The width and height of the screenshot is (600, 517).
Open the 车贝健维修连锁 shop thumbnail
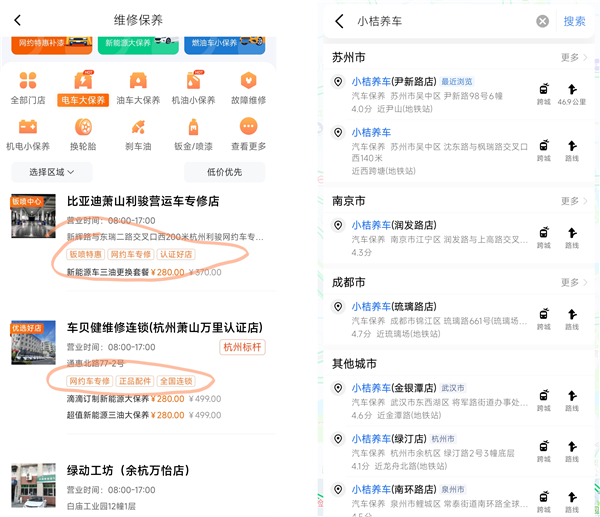pos(33,342)
